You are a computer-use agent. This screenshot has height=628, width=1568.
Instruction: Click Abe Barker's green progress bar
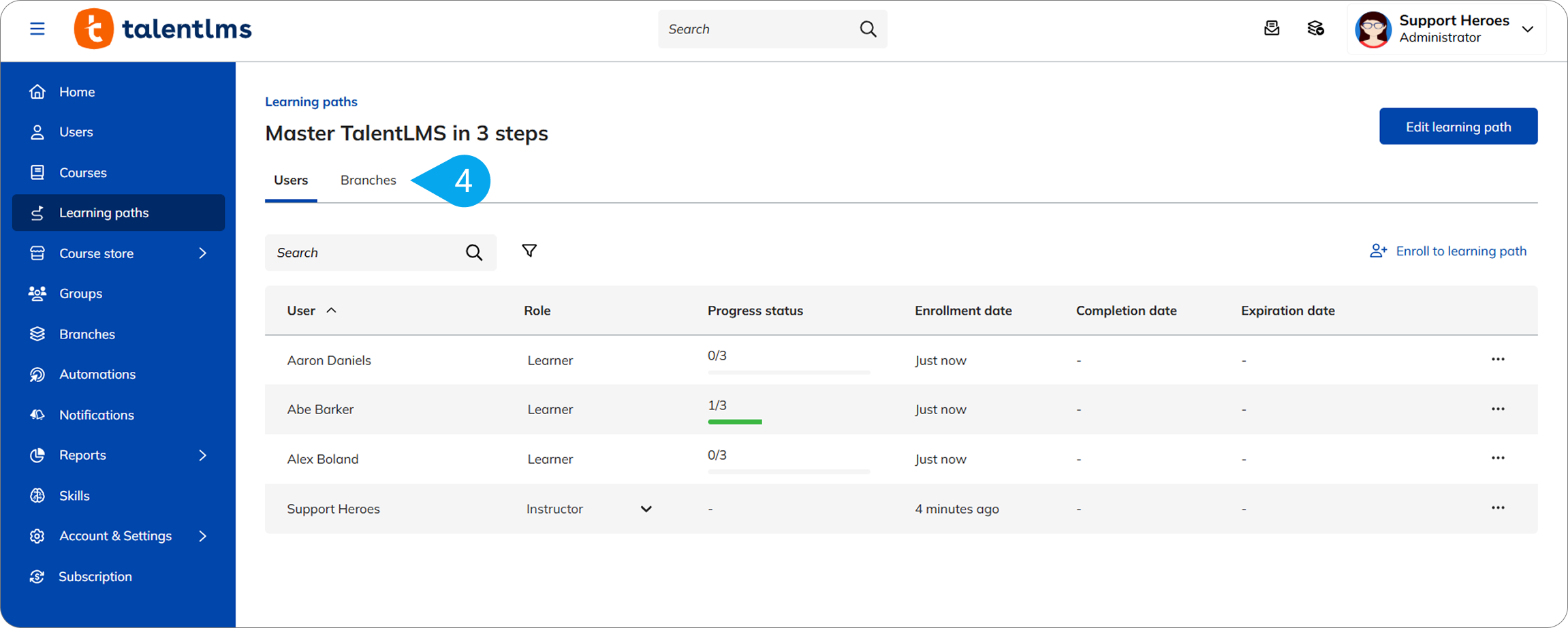click(x=734, y=422)
